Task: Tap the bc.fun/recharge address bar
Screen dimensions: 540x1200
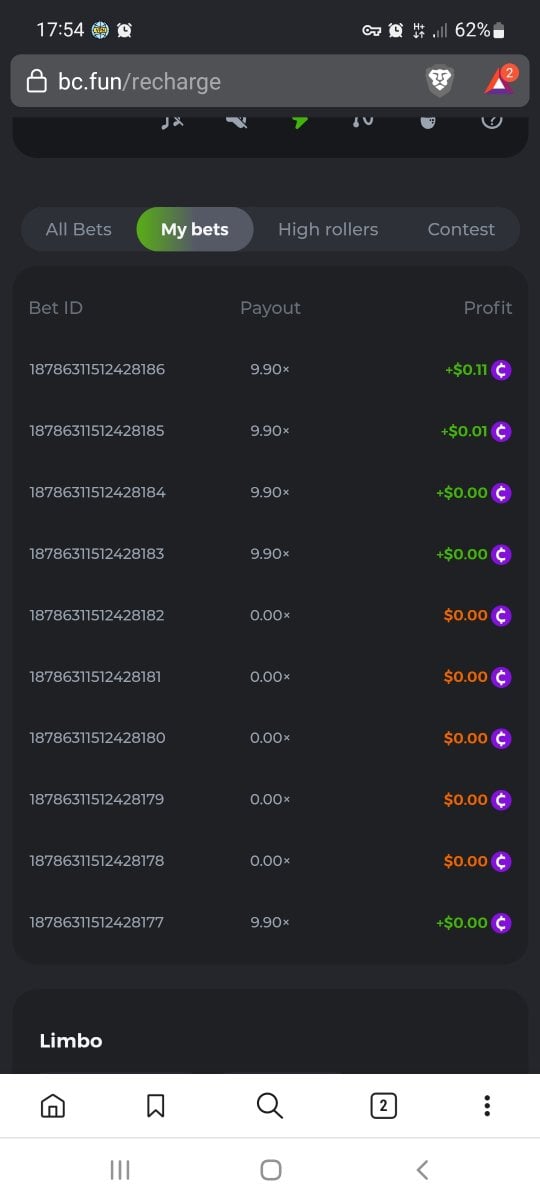Action: 220,81
